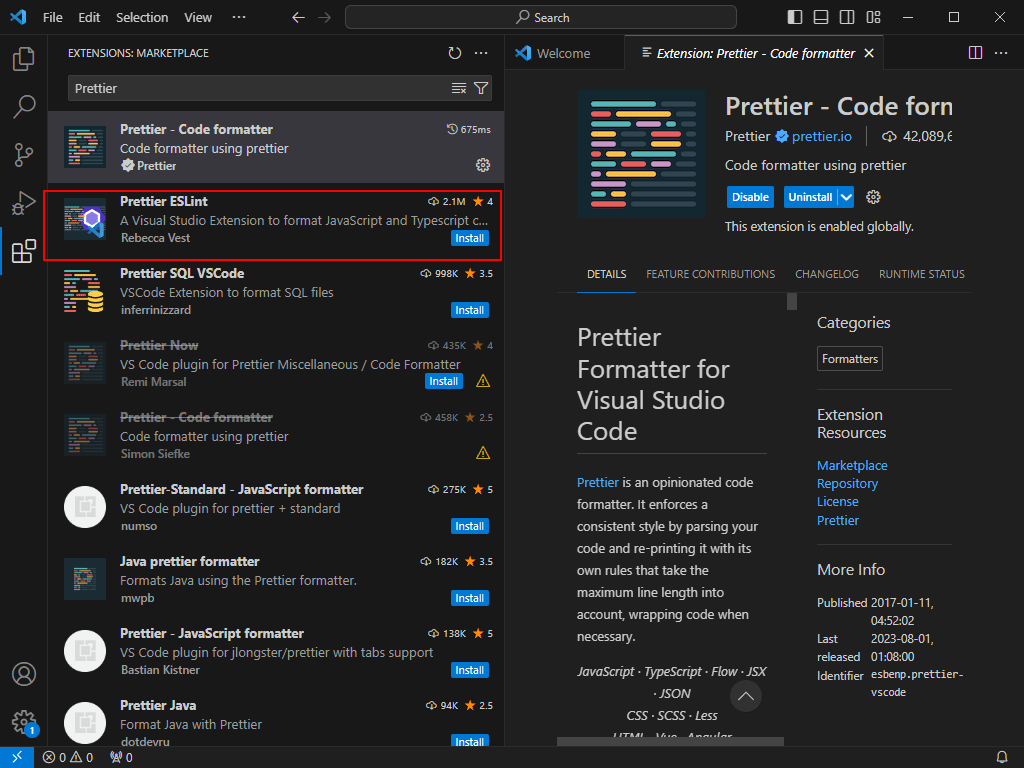Open the View menu
The image size is (1024, 768).
click(198, 18)
